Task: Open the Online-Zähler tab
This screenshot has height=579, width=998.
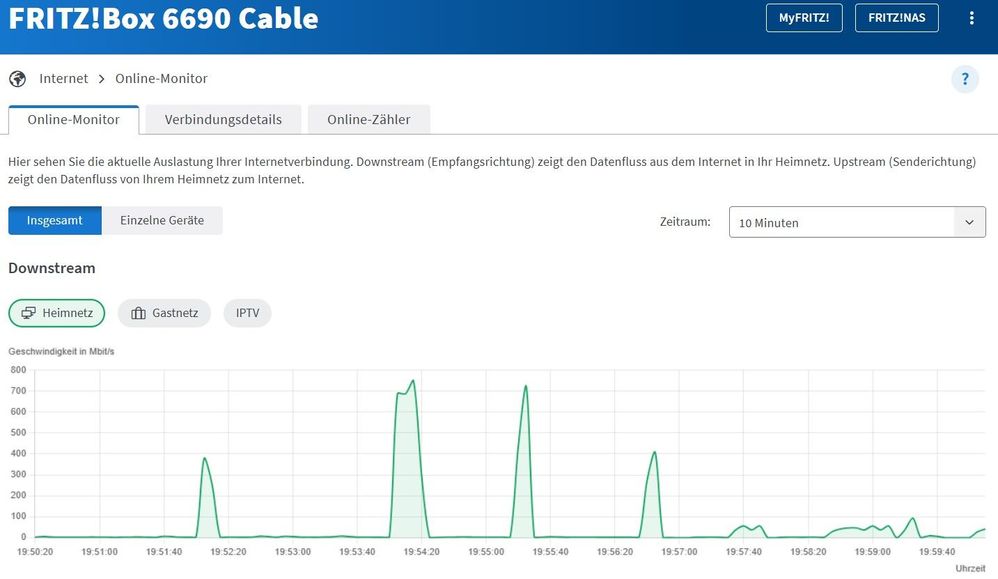Action: [x=368, y=119]
